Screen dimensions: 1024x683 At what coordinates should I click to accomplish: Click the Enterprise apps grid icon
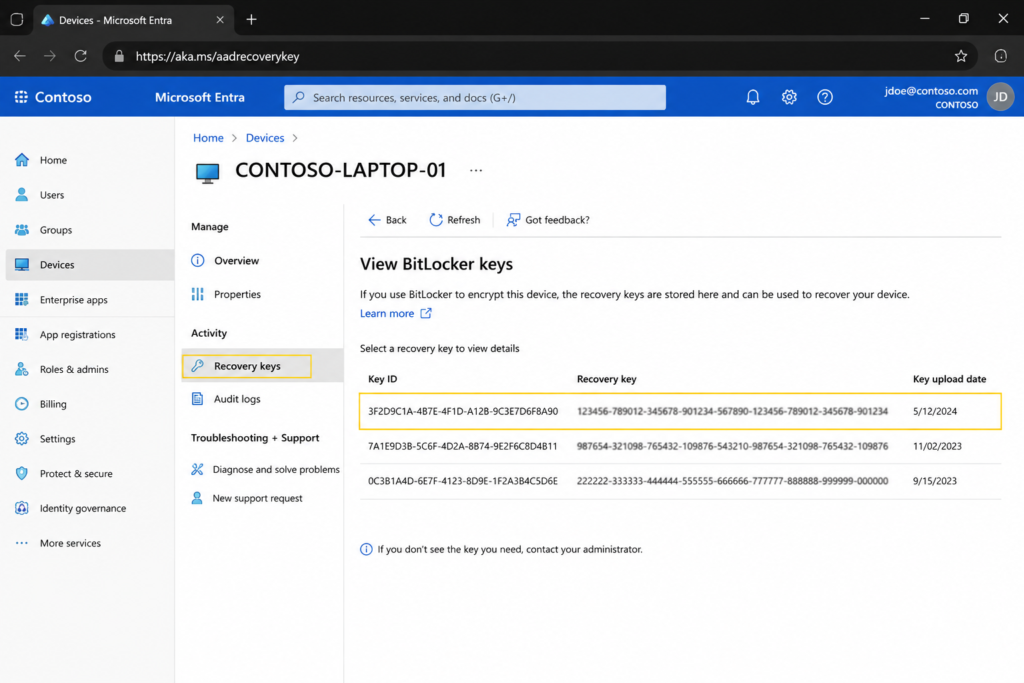pos(22,299)
